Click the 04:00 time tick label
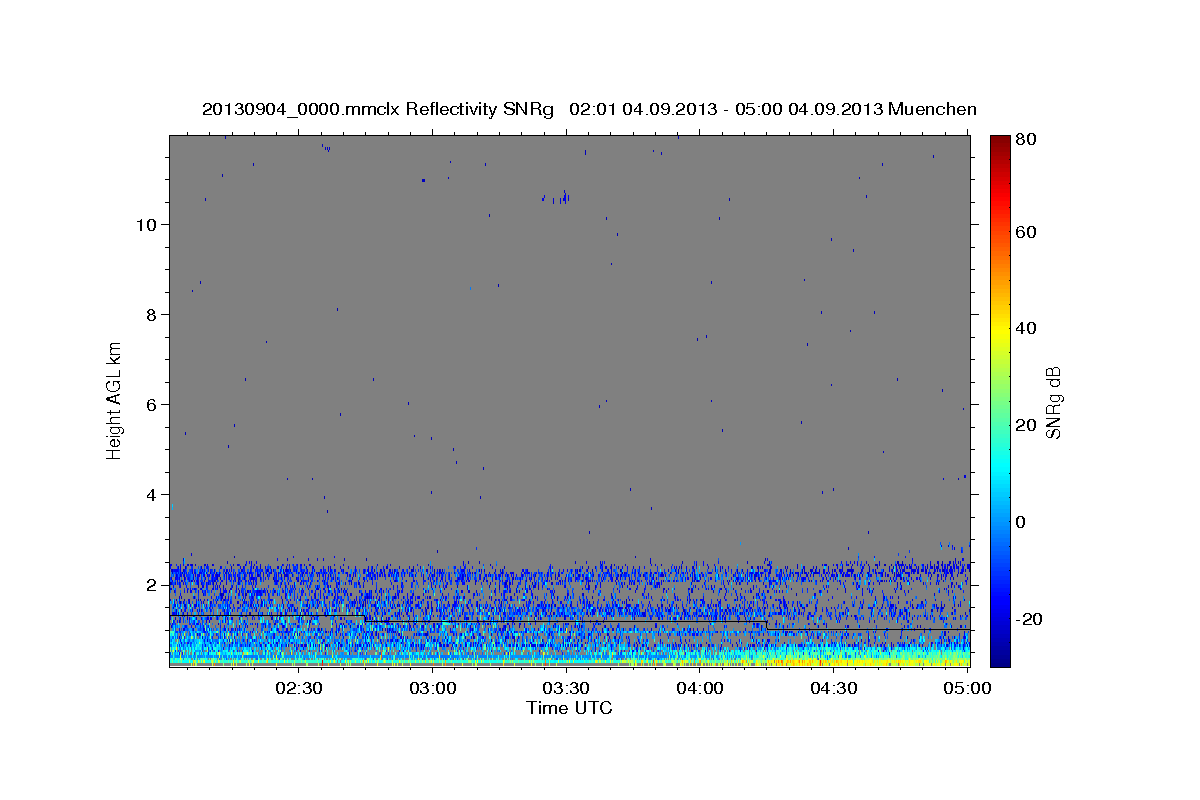The height and width of the screenshot is (800, 1200). (x=700, y=688)
